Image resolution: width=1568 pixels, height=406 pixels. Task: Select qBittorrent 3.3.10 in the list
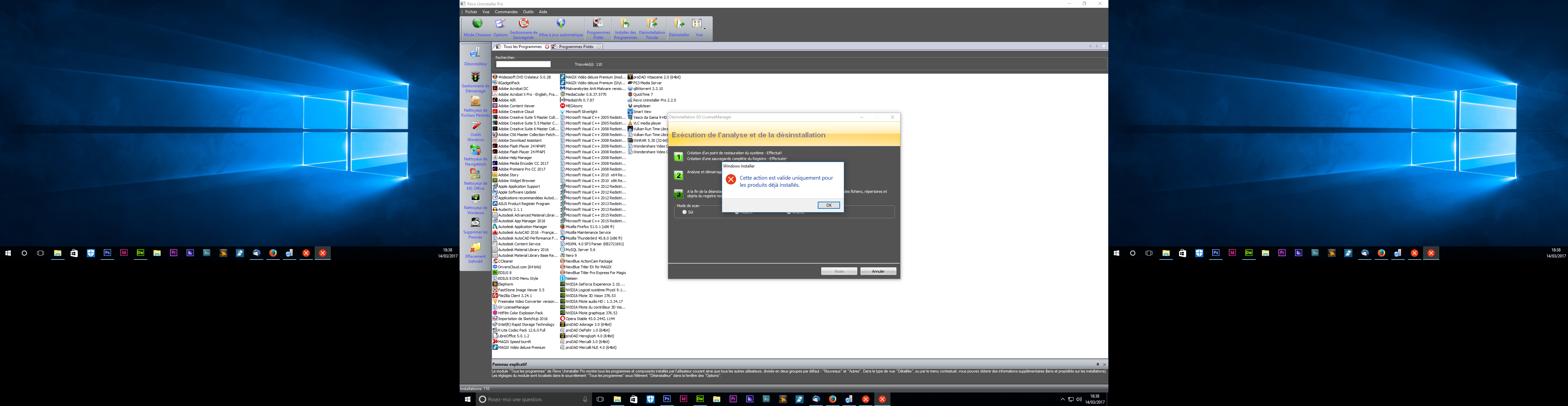pos(645,89)
